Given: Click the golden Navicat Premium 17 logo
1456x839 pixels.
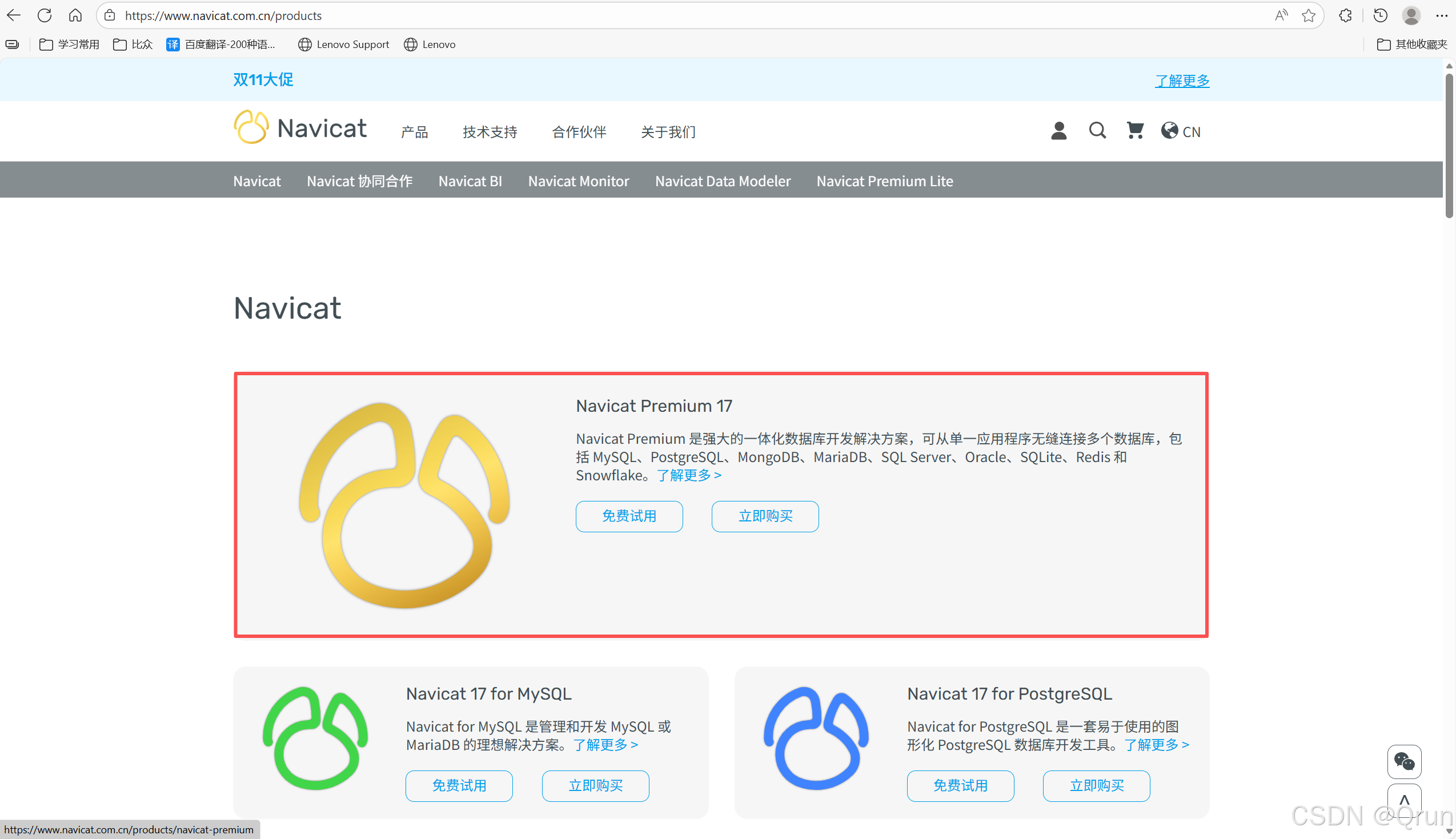Looking at the screenshot, I should coord(405,505).
